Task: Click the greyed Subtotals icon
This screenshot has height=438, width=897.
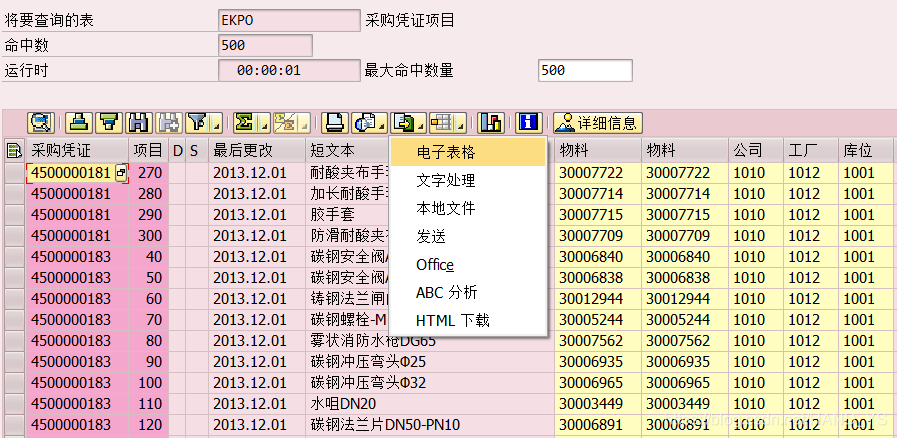Action: [x=285, y=122]
